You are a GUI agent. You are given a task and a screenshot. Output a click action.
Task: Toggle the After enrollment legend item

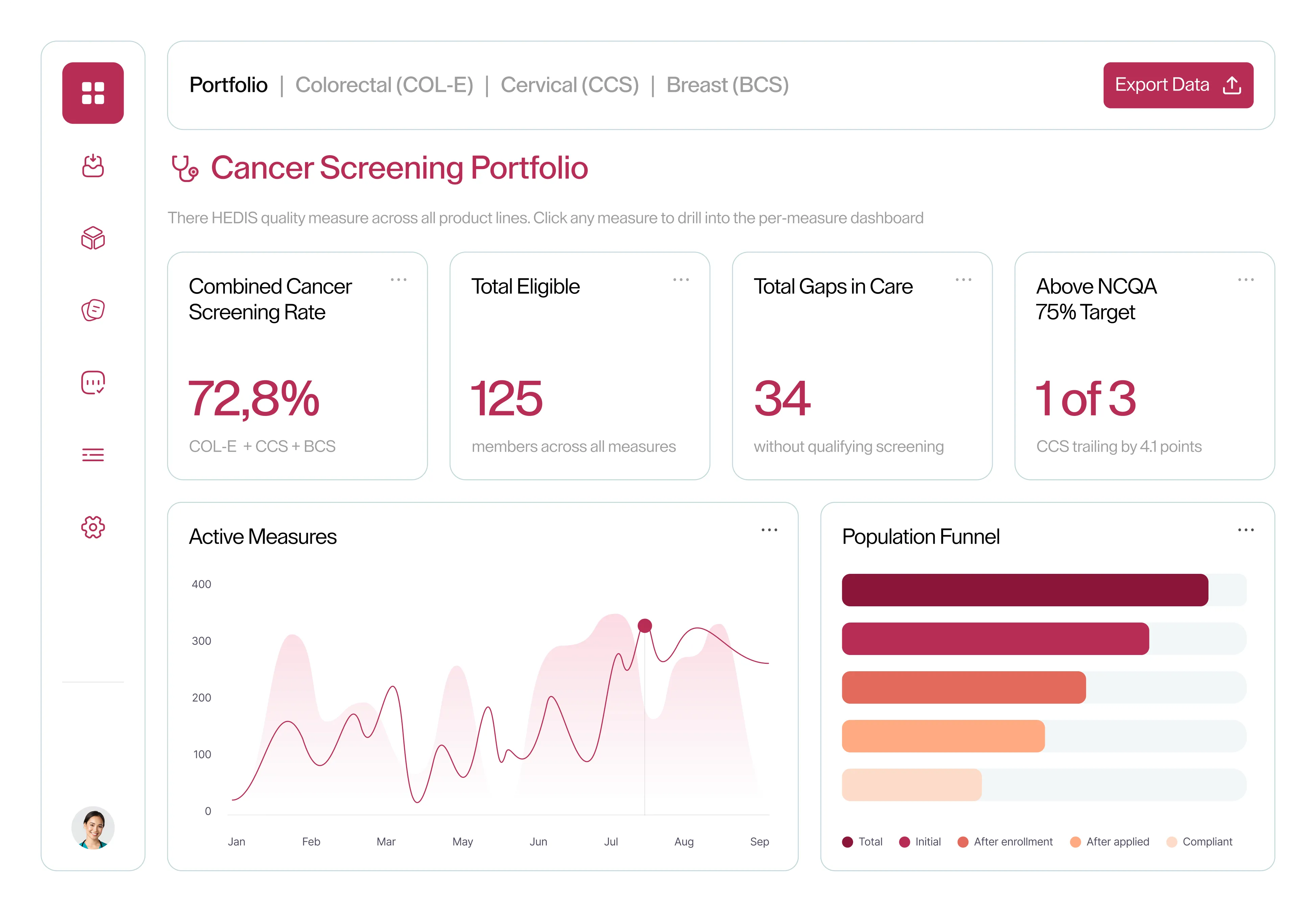[x=1005, y=842]
